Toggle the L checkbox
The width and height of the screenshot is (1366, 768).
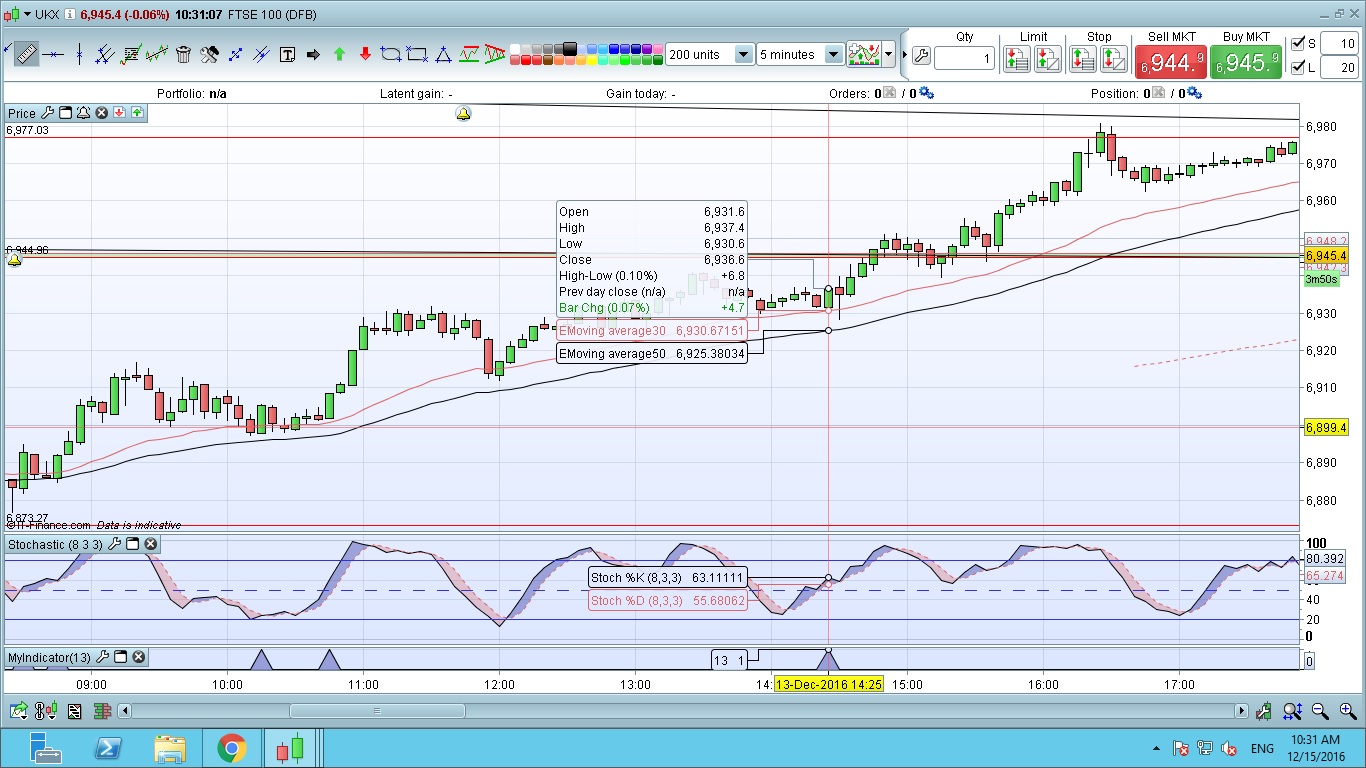point(1298,67)
